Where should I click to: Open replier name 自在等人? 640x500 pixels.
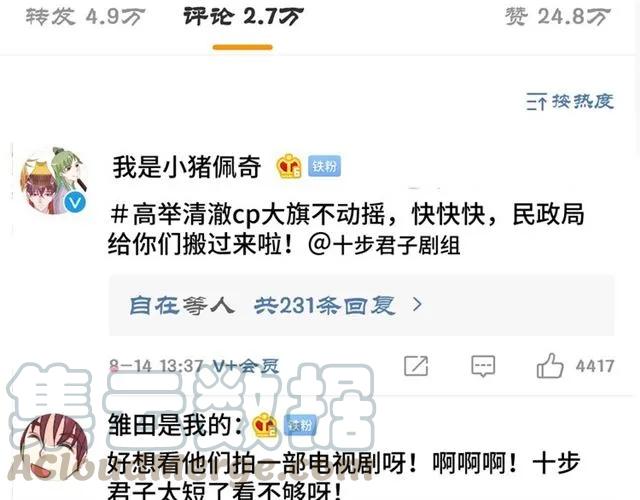click(x=182, y=305)
